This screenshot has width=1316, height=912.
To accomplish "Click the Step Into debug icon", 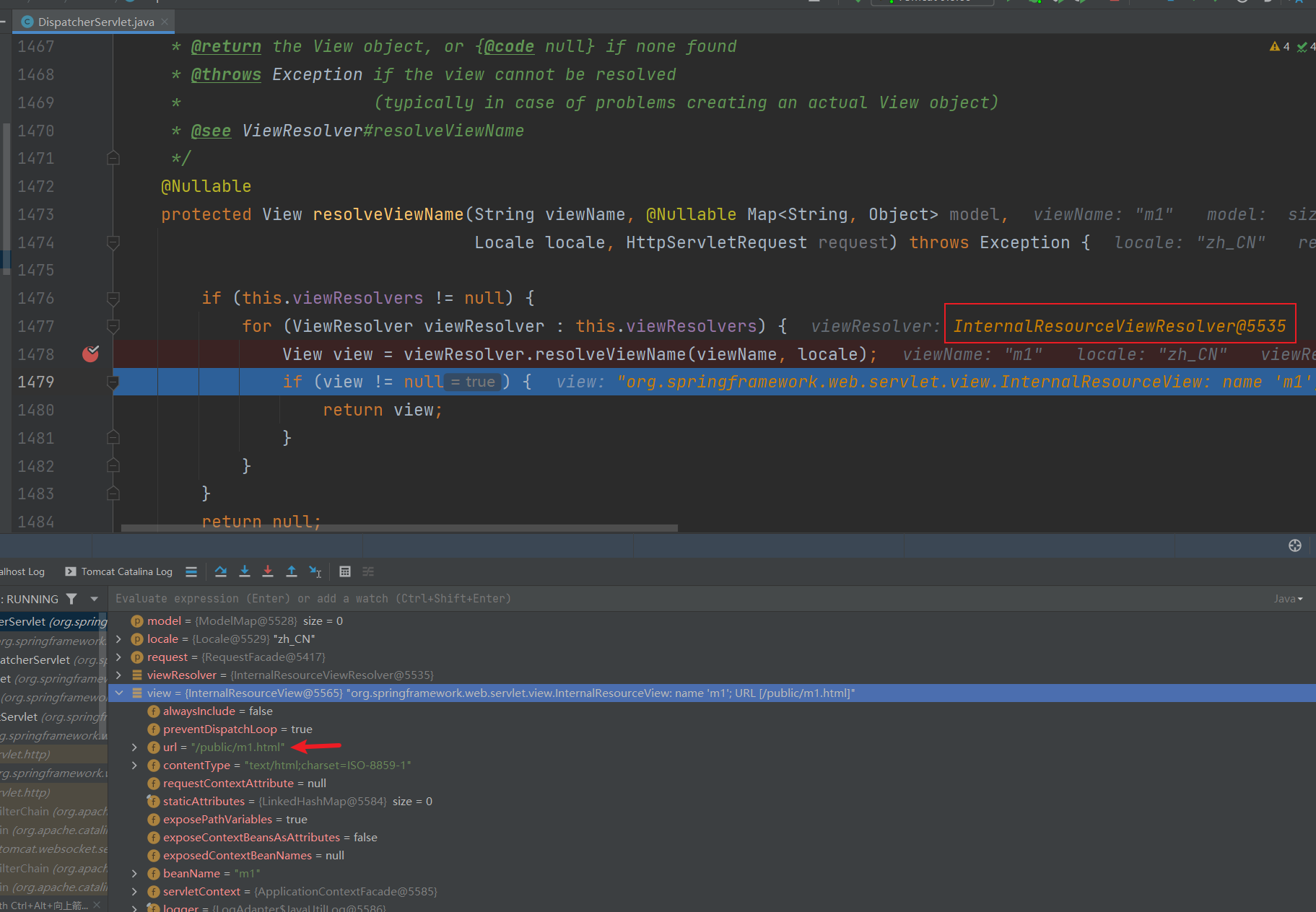I will click(x=245, y=571).
